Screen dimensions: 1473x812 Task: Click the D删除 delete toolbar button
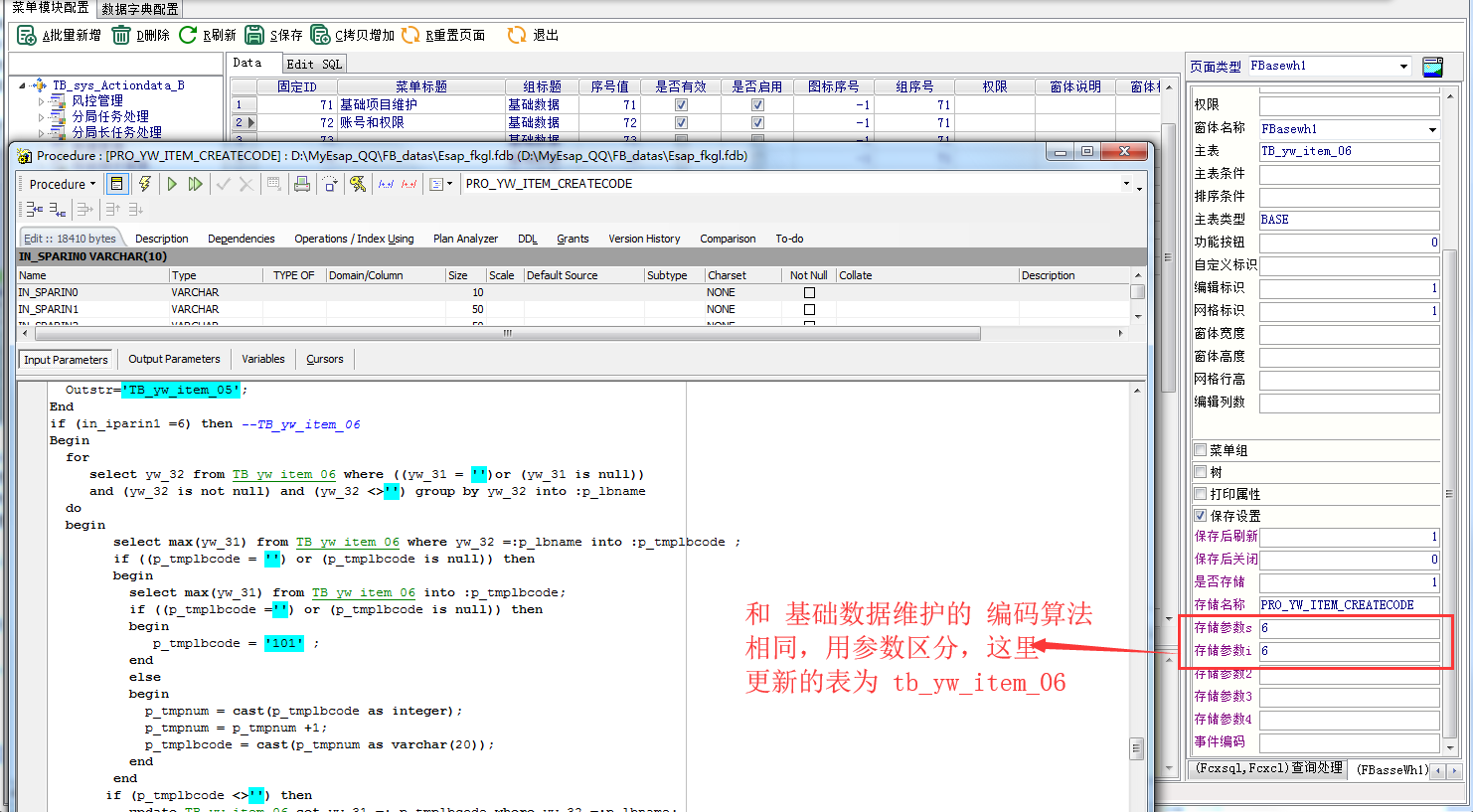click(140, 35)
